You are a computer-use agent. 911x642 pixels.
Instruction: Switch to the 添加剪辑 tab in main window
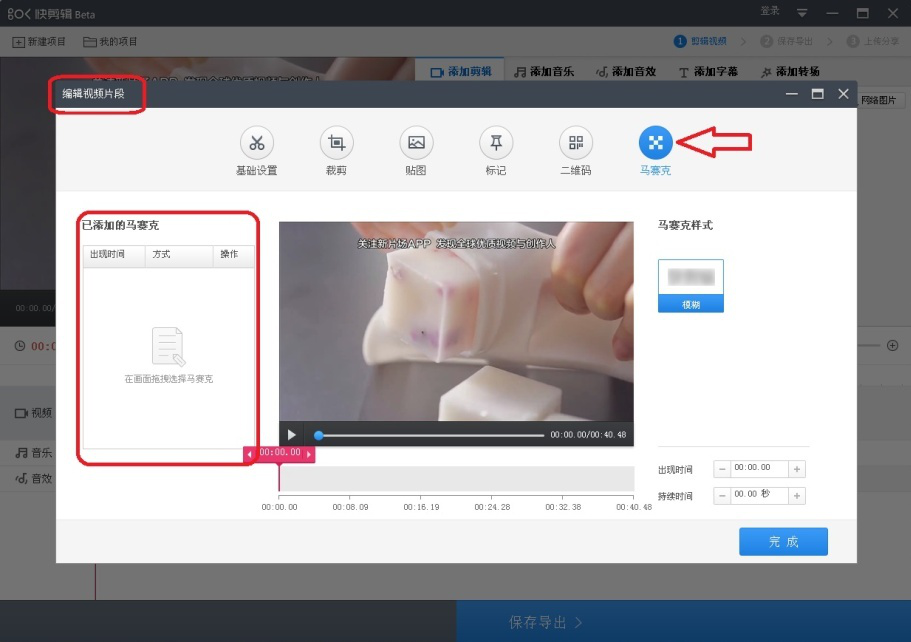[x=461, y=71]
